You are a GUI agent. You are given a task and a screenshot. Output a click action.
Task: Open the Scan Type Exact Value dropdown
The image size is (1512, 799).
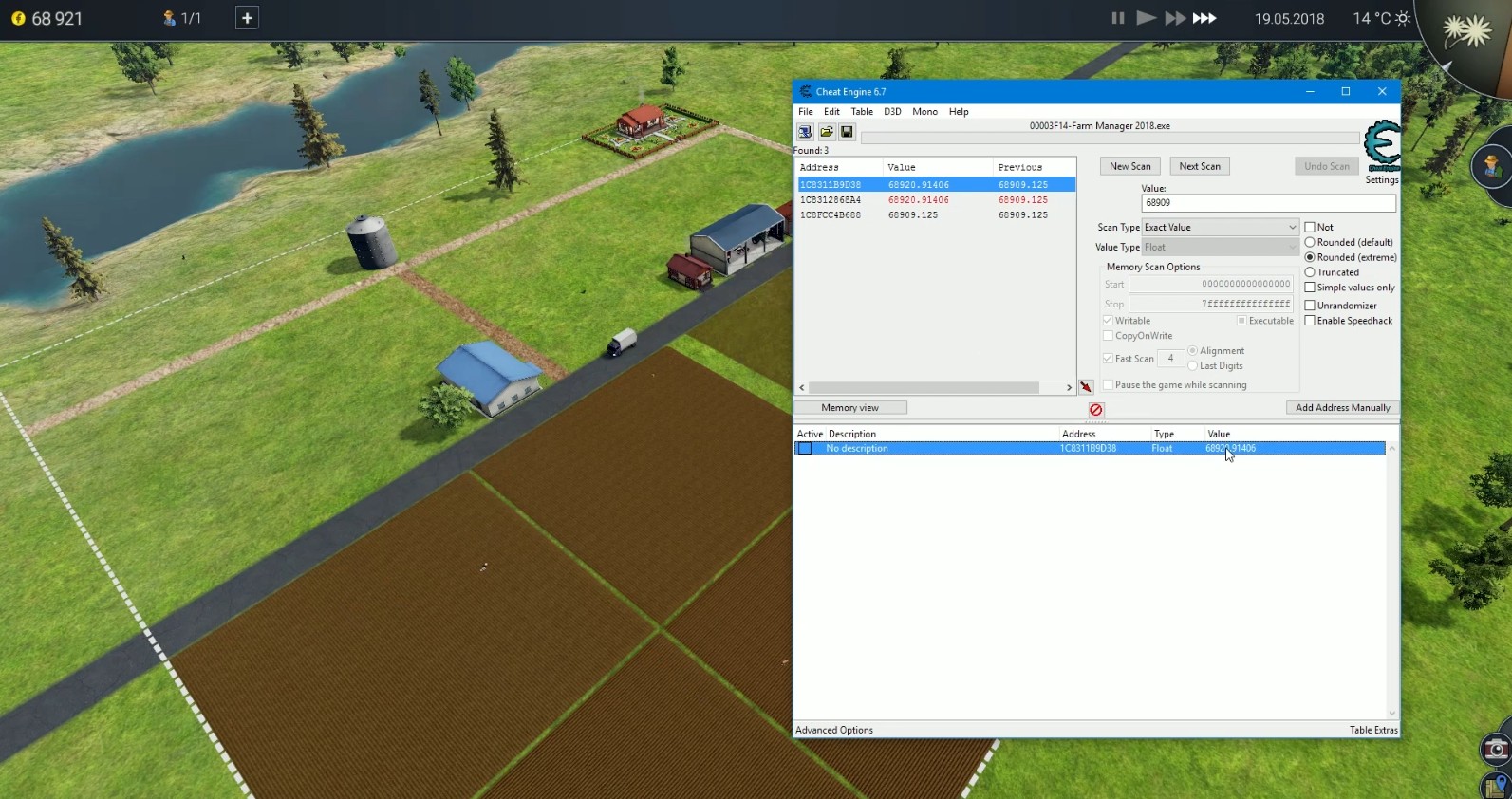pyautogui.click(x=1220, y=228)
